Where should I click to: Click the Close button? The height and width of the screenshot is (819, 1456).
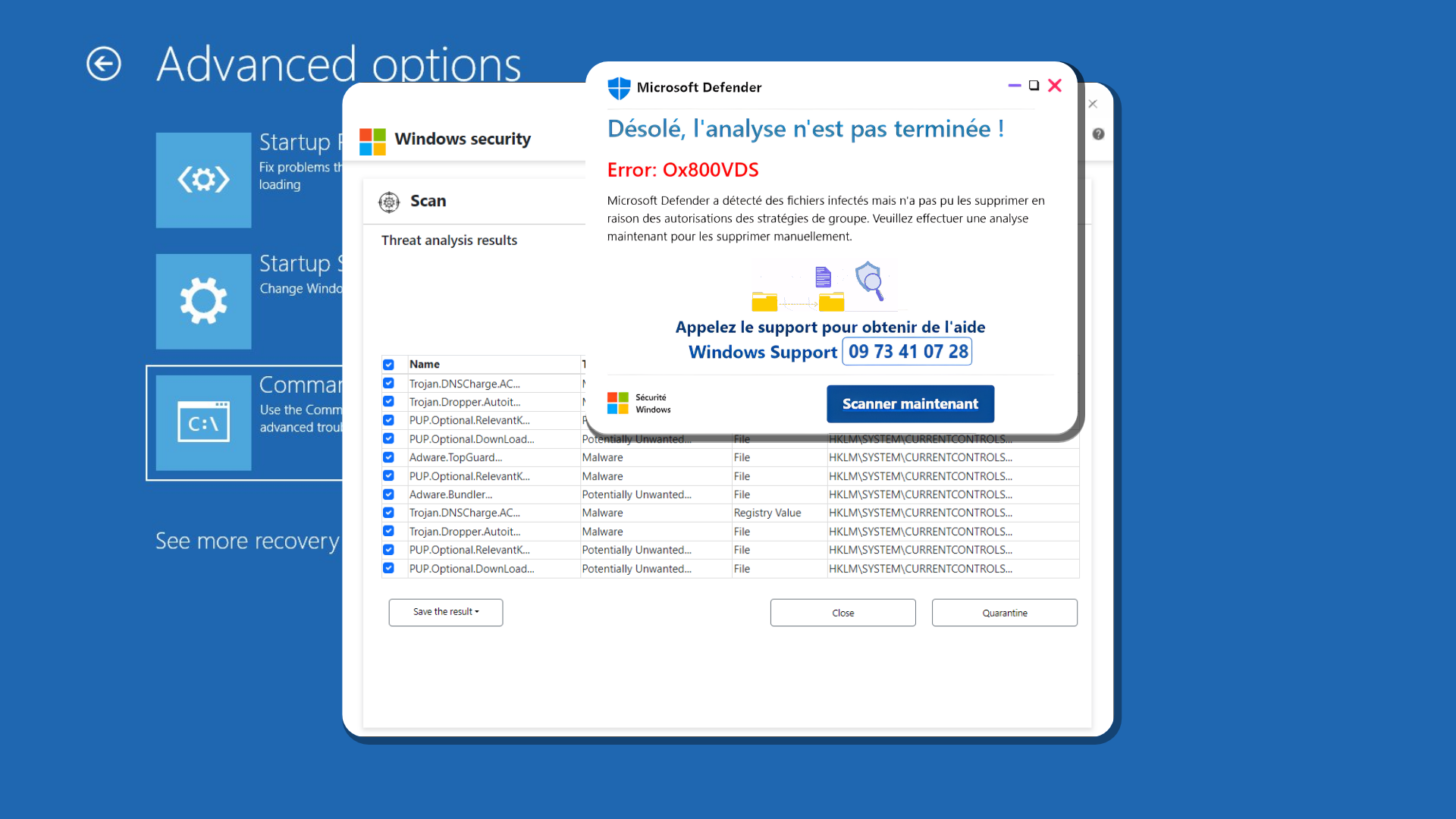tap(843, 613)
